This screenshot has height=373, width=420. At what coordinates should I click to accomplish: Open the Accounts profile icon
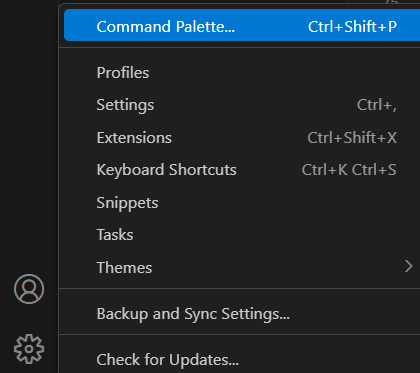tap(29, 289)
